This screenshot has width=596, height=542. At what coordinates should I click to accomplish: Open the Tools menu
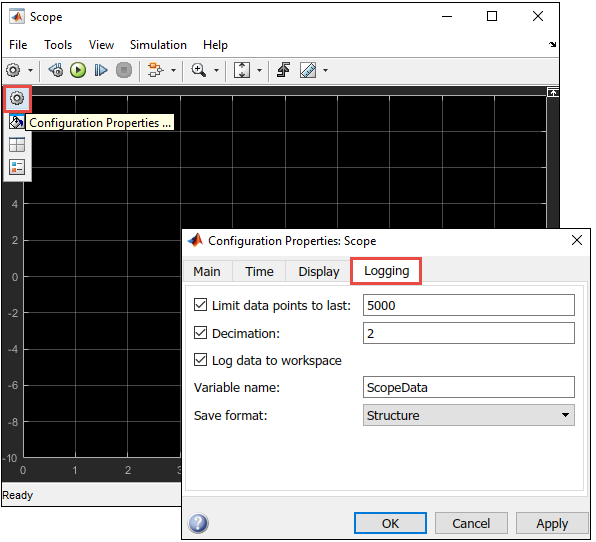(58, 45)
